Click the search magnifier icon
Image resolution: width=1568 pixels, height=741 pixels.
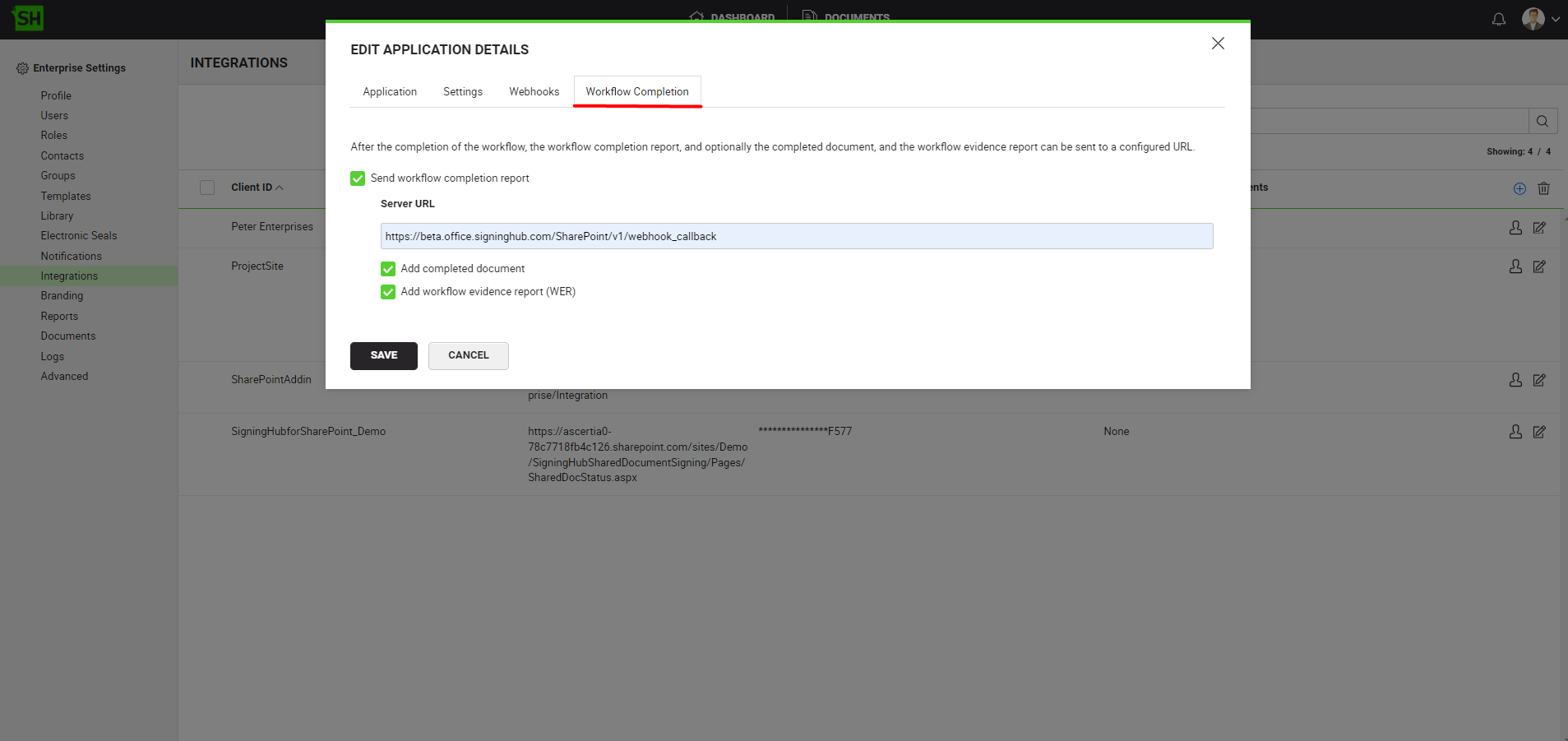click(1542, 122)
